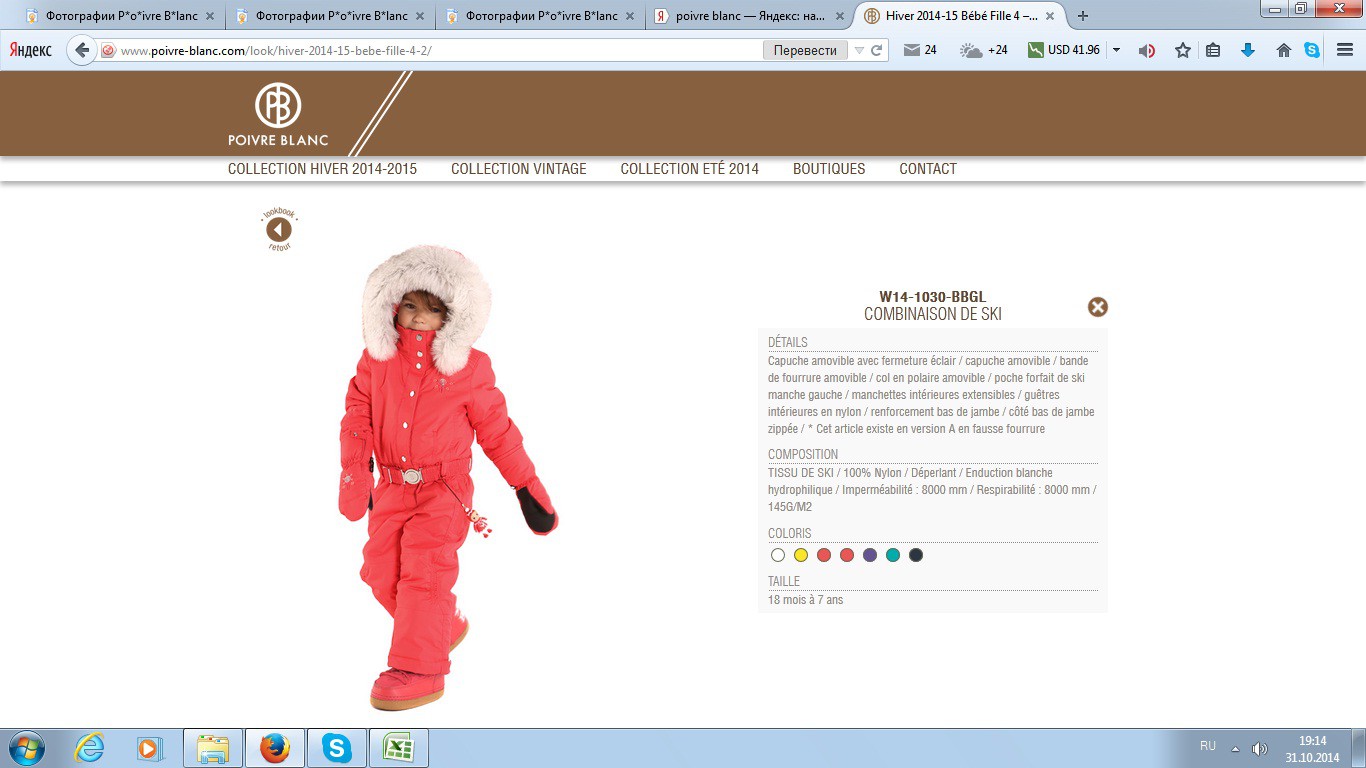Click the Poivre Blanc logo
Viewport: 1366px width, 768px height.
click(x=278, y=115)
